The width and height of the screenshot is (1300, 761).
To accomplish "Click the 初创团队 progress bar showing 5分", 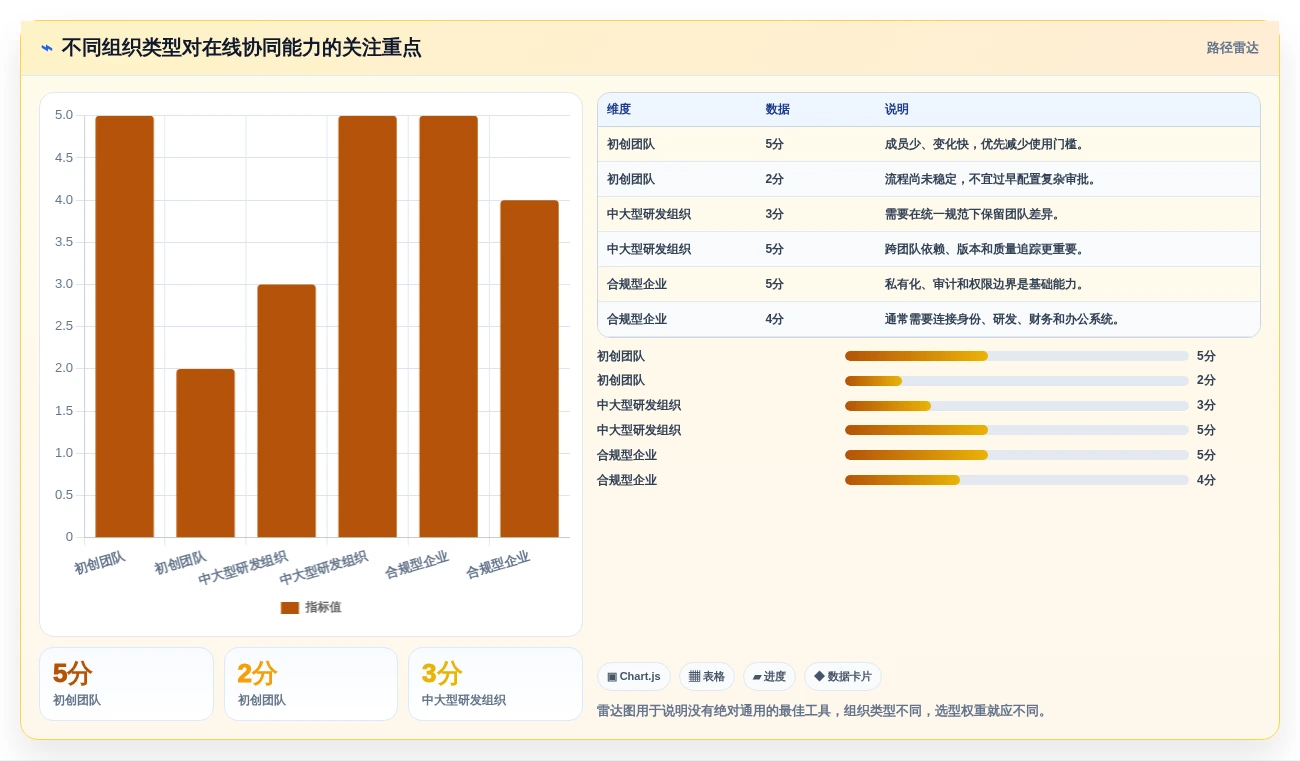I will click(x=1017, y=356).
